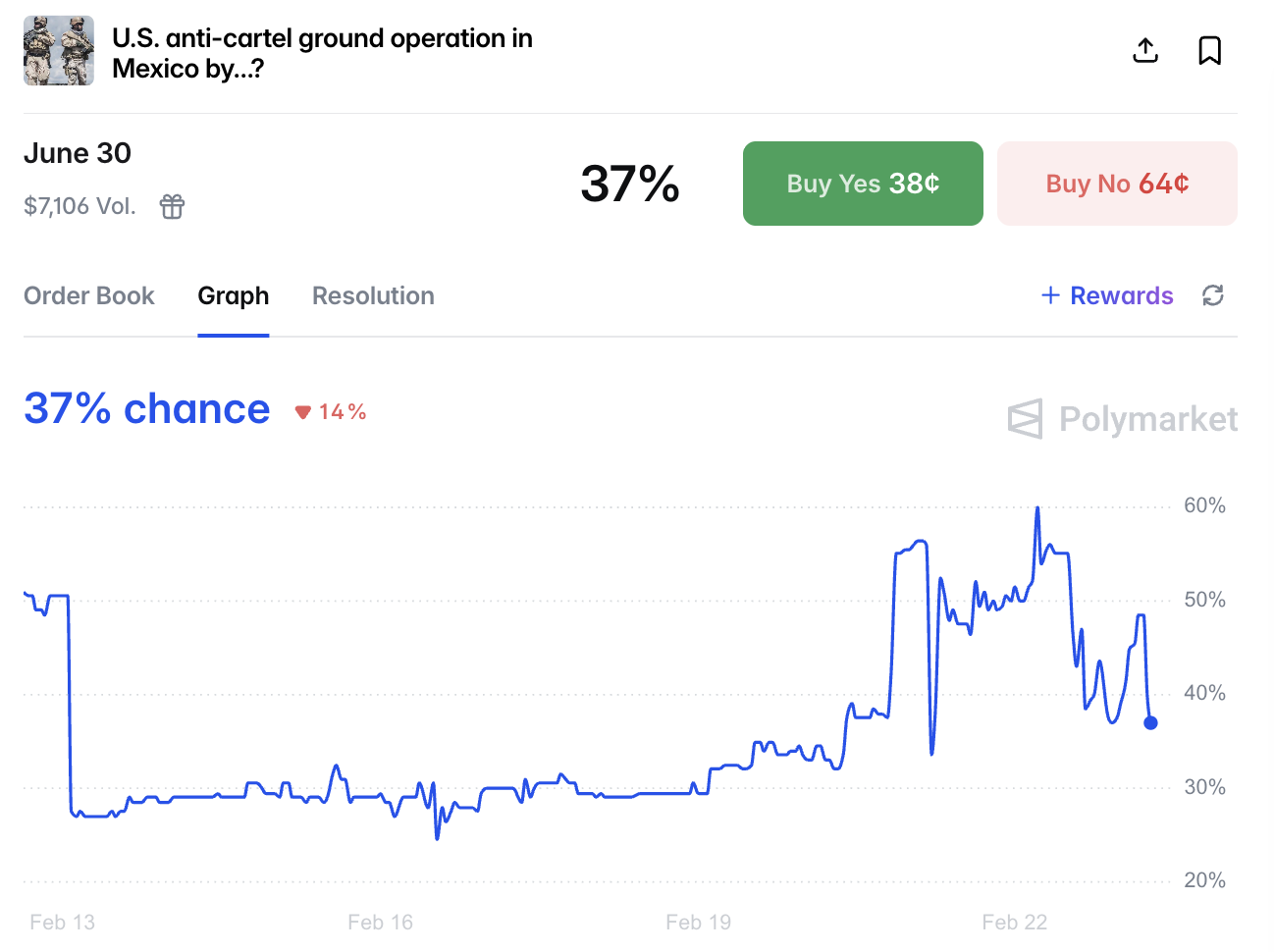This screenshot has width=1274, height=952.
Task: Open the market thumbnail image
Action: pos(59,51)
